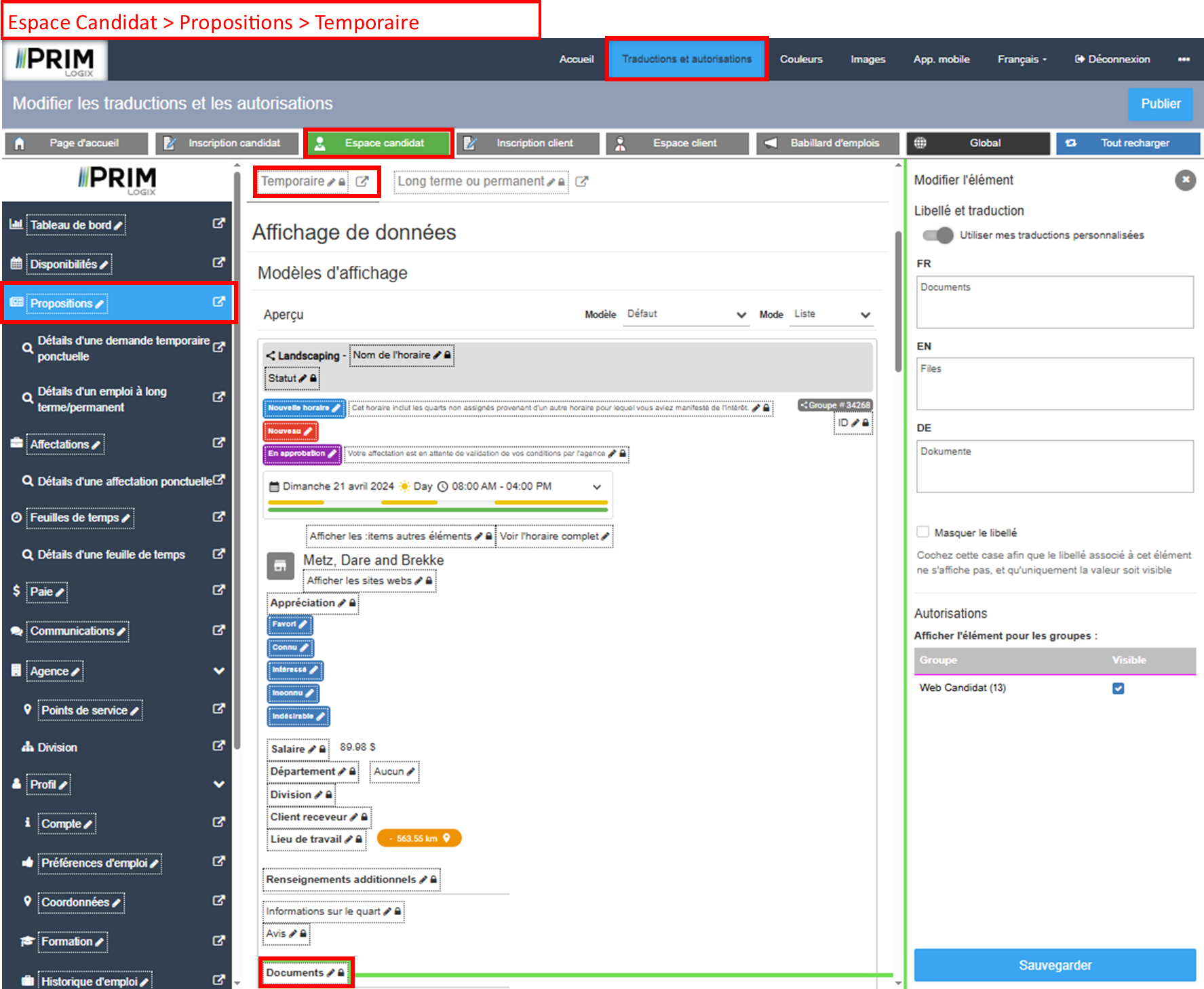Click the edit pencil next to Salaire
Viewport: 1204px width, 989px height.
(312, 749)
